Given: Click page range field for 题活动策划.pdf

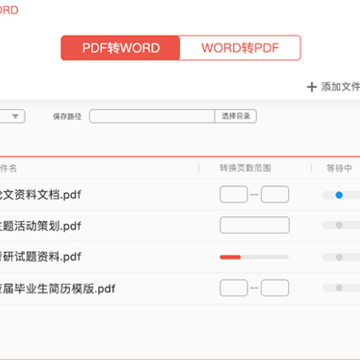Looking at the screenshot, I should [254, 225].
